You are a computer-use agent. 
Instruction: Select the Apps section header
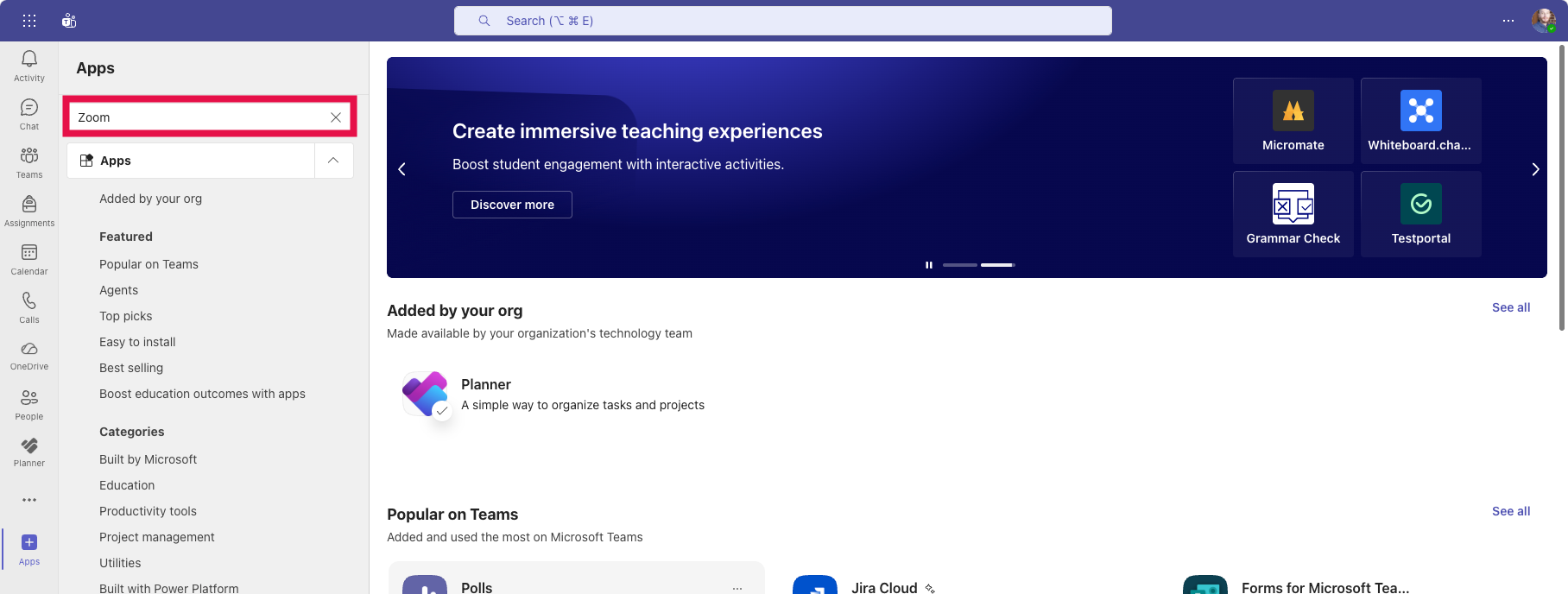click(191, 161)
